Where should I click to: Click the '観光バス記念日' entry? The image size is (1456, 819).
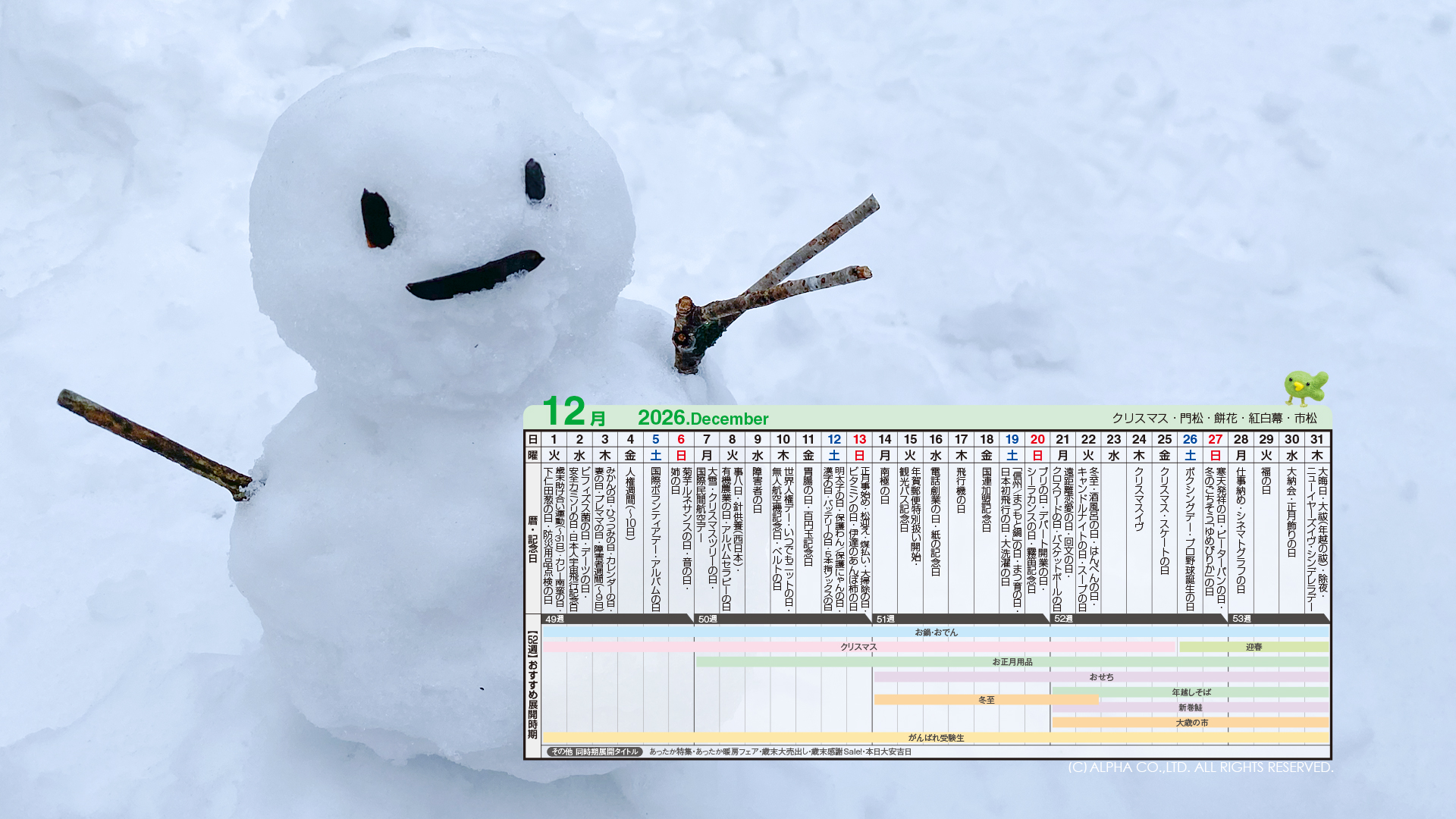[x=904, y=499]
